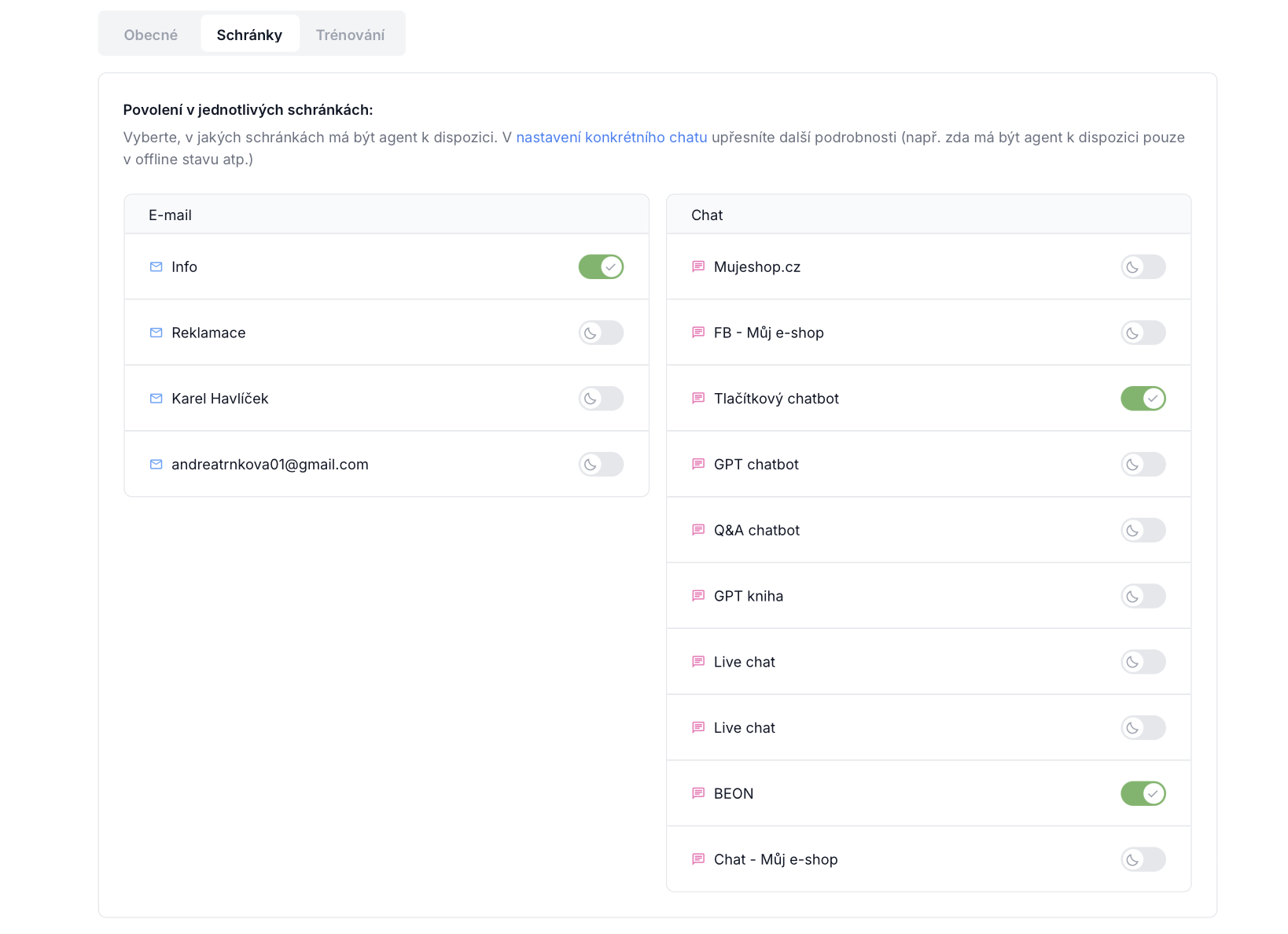Enable the Karel Havlíček mailbox toggle
The width and height of the screenshot is (1288, 934).
601,399
